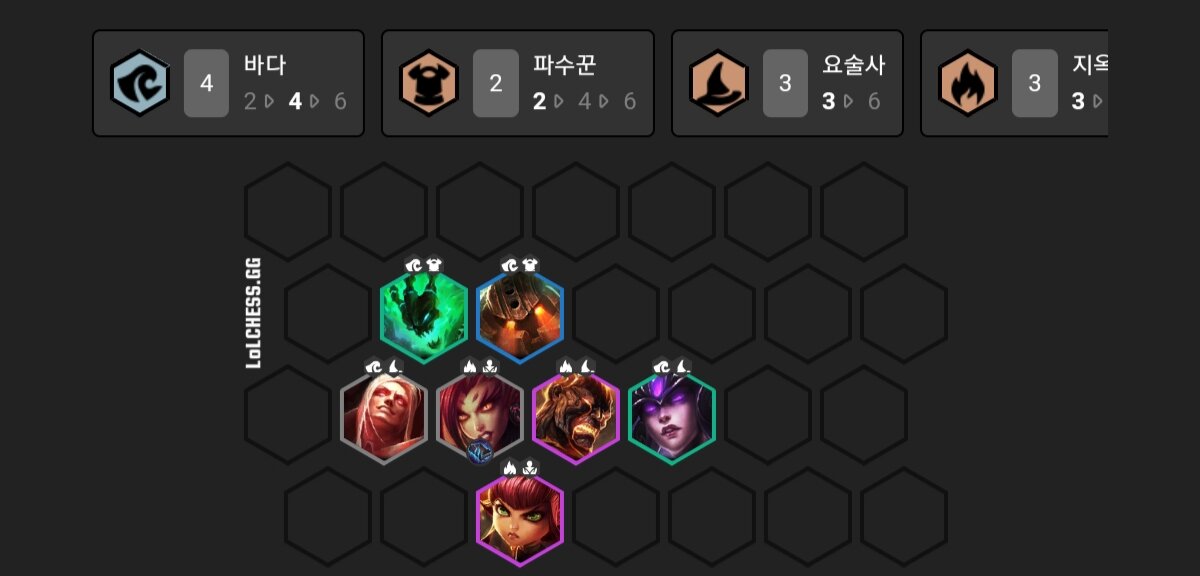The height and width of the screenshot is (576, 1200).
Task: Click the Mage (요술사) hat trait icon
Action: click(719, 83)
